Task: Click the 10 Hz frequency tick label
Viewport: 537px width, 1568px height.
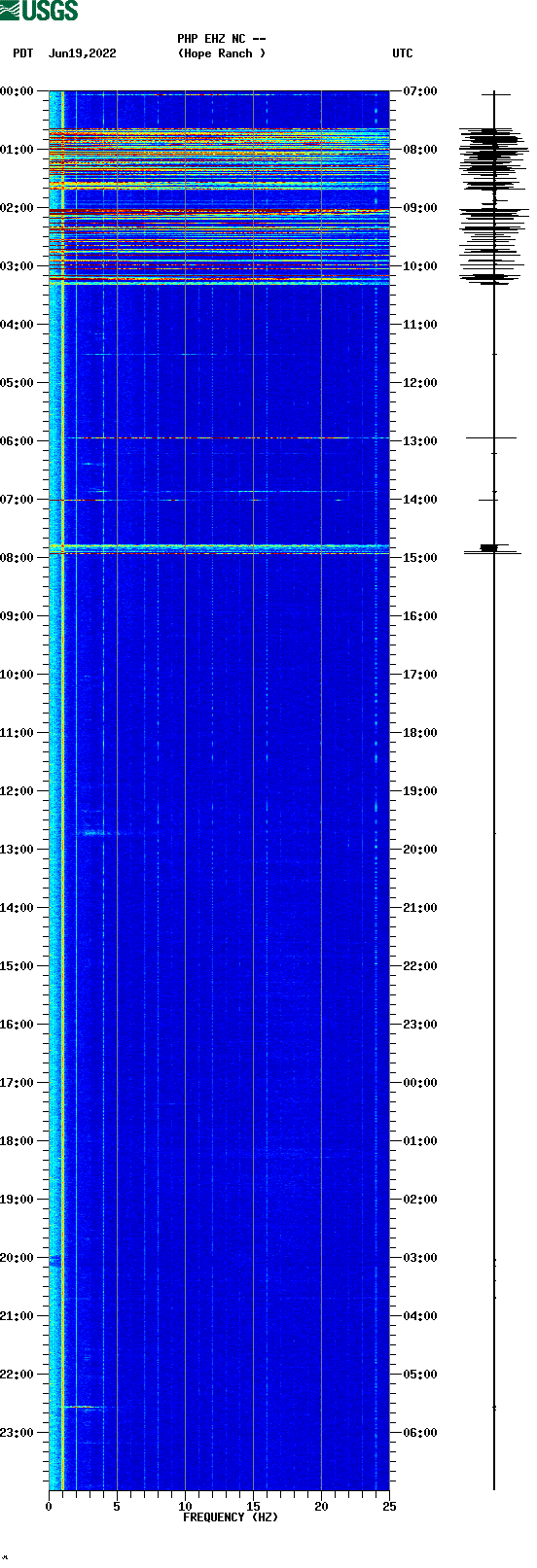Action: [185, 1507]
